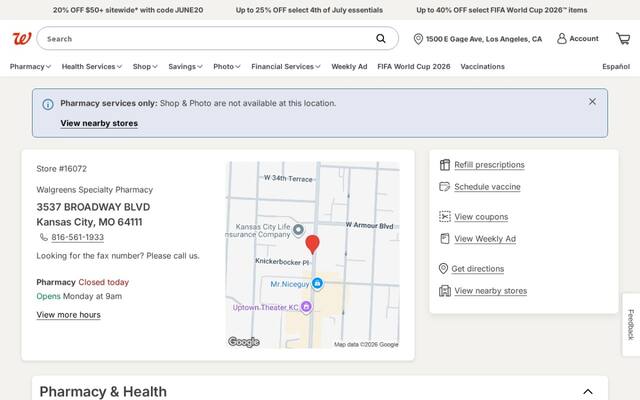The height and width of the screenshot is (400, 640).
Task: Close the pharmacy services notice
Action: point(592,102)
